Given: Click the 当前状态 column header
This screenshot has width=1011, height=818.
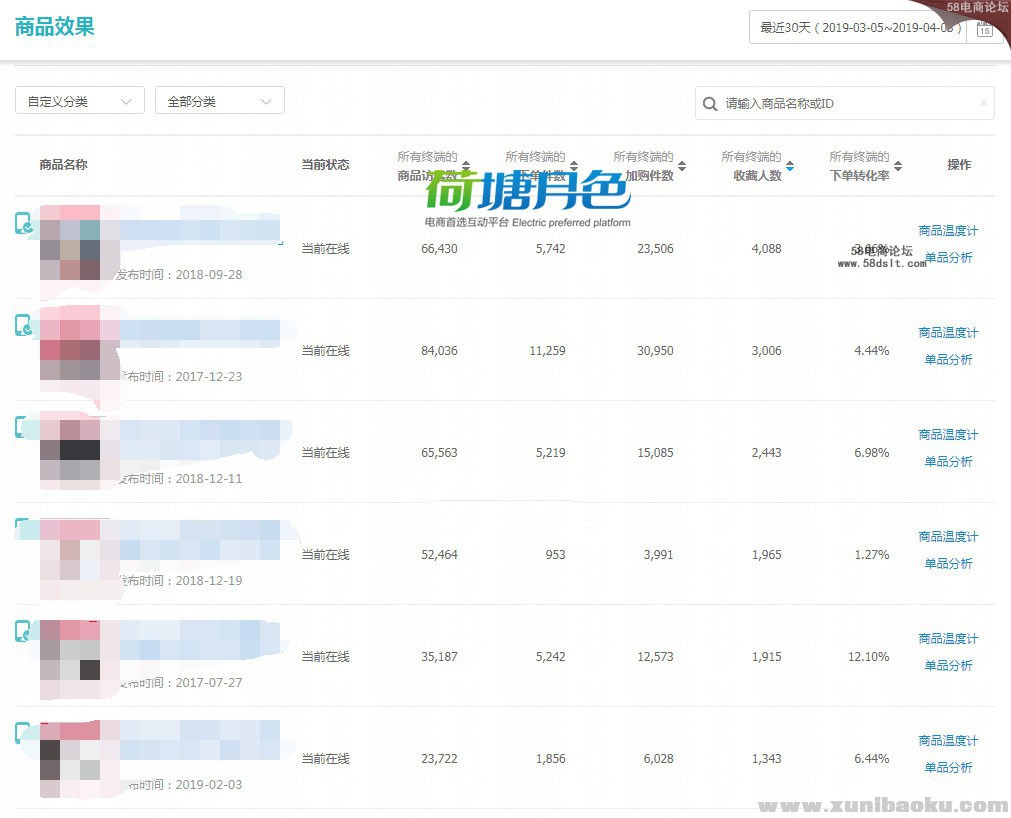Looking at the screenshot, I should tap(325, 165).
